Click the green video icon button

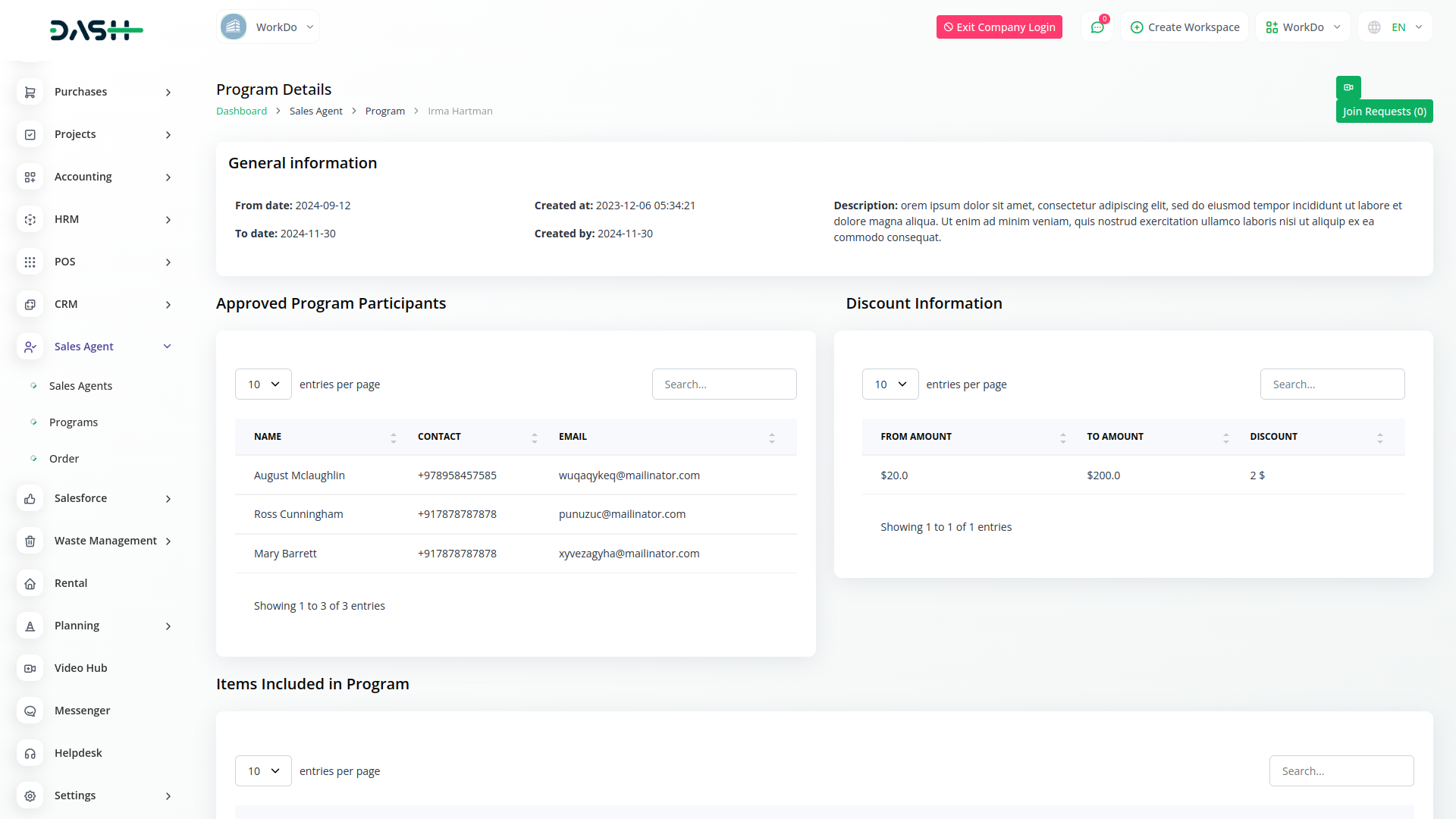coord(1348,87)
